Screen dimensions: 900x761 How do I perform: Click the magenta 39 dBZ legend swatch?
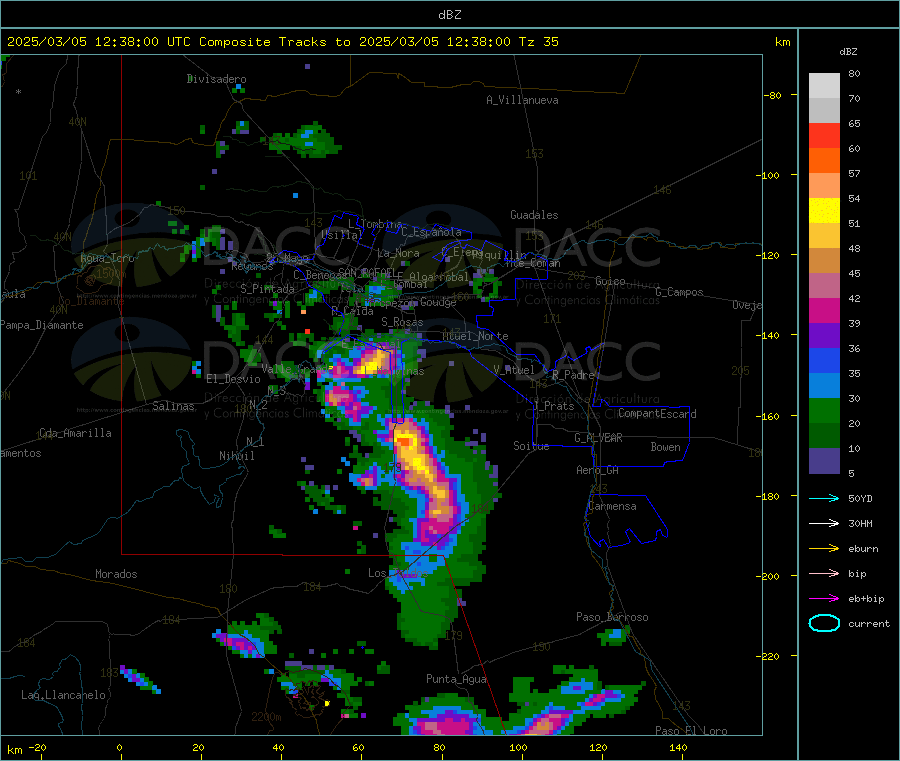pos(824,310)
